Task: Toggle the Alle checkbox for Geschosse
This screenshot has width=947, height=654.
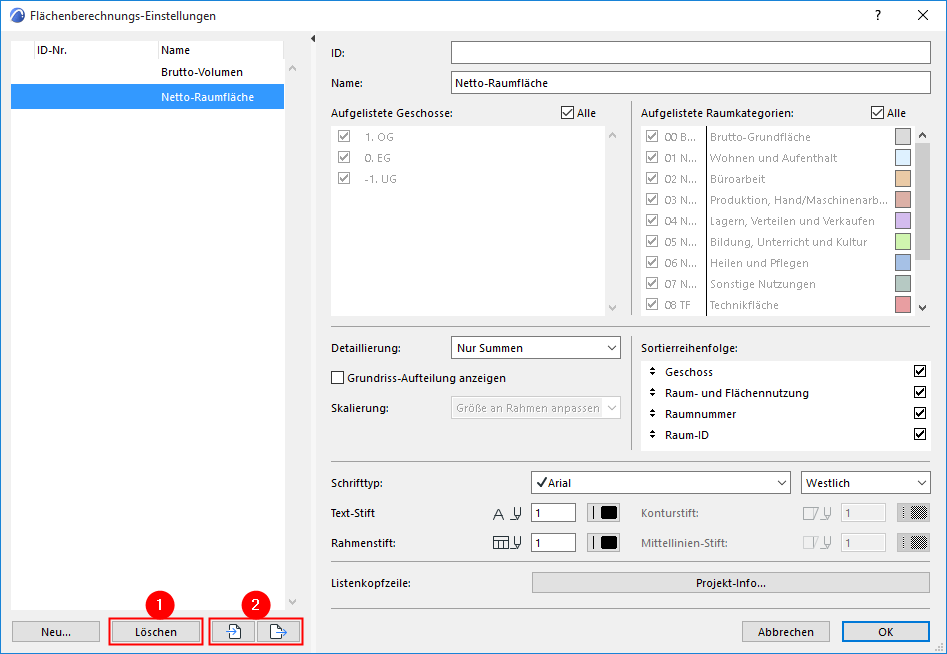Action: (567, 113)
